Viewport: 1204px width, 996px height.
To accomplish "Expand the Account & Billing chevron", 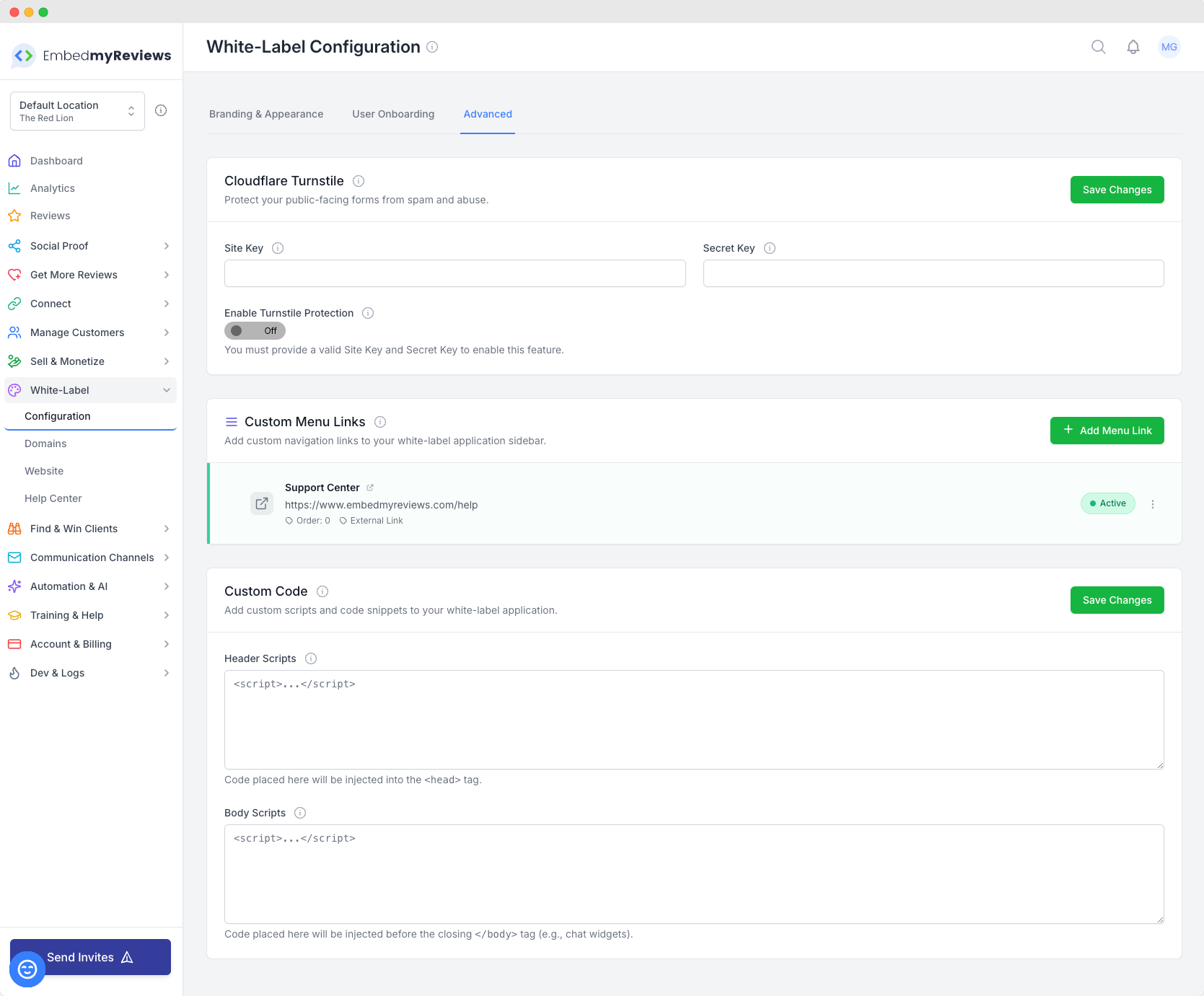I will [167, 644].
